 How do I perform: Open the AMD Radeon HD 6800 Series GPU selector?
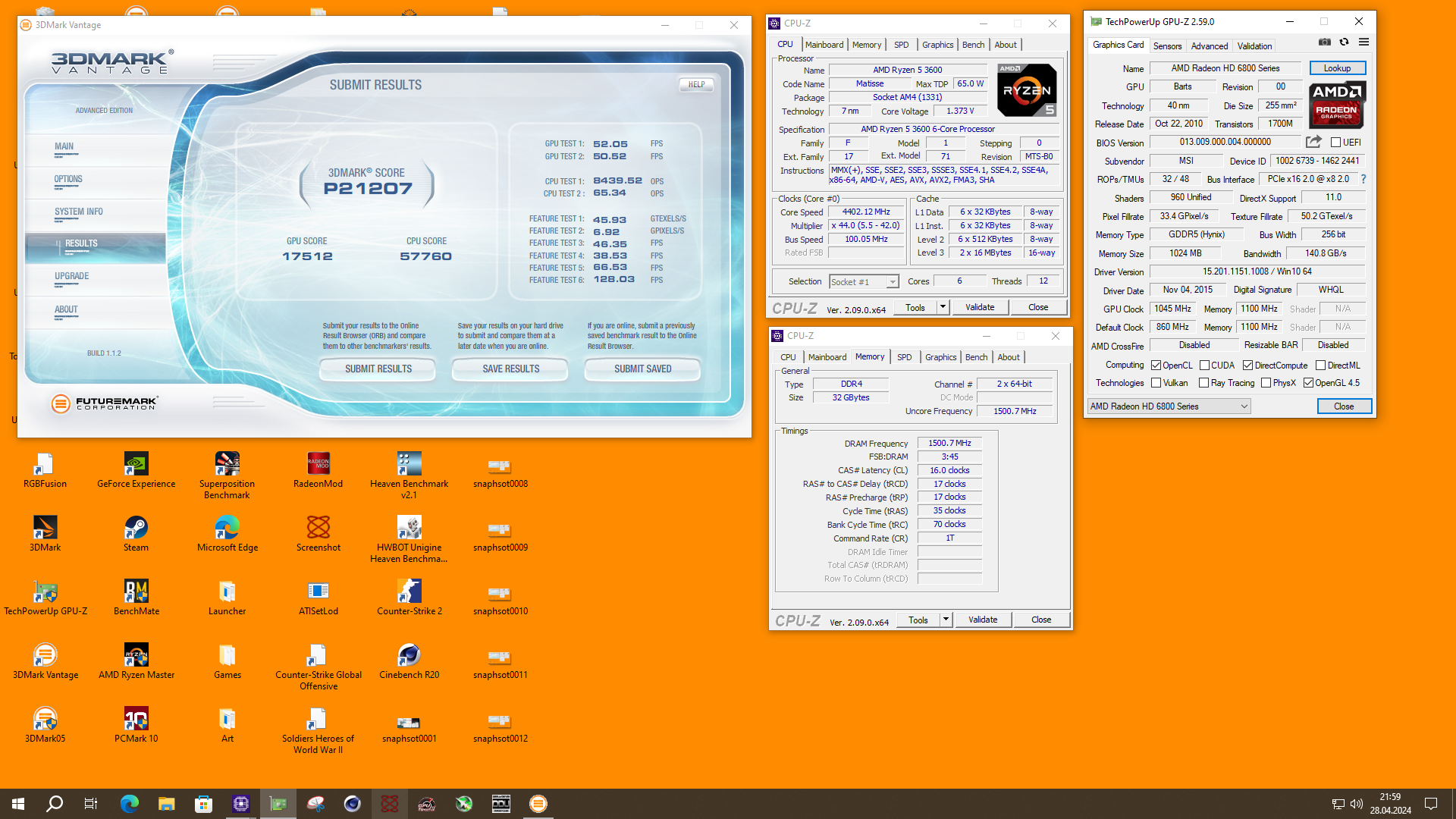point(1169,406)
